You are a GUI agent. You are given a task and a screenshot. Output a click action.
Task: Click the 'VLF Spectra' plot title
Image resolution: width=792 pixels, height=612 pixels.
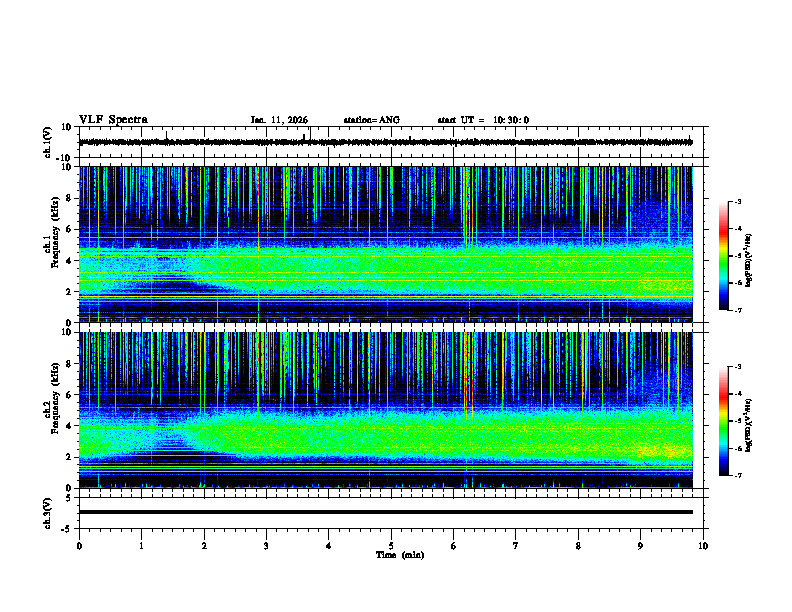(x=113, y=119)
